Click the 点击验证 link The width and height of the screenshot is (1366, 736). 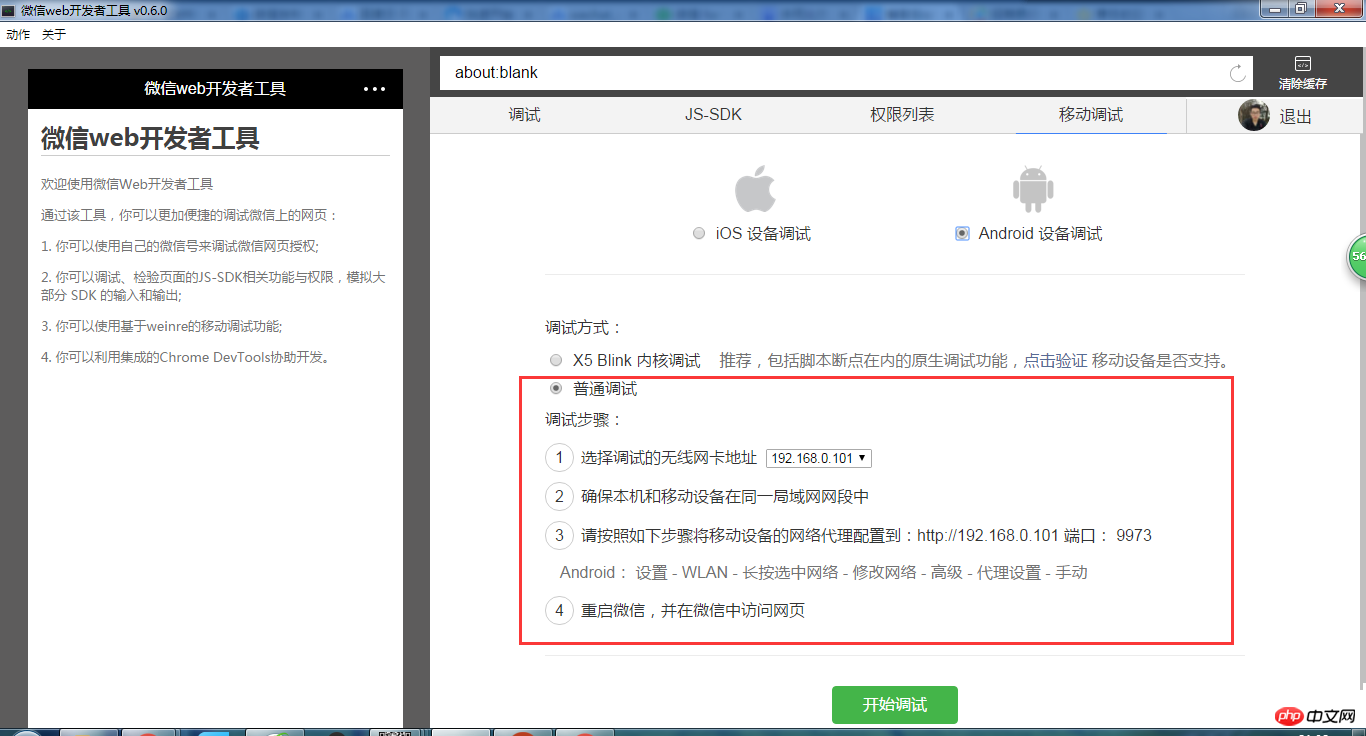(x=1055, y=360)
